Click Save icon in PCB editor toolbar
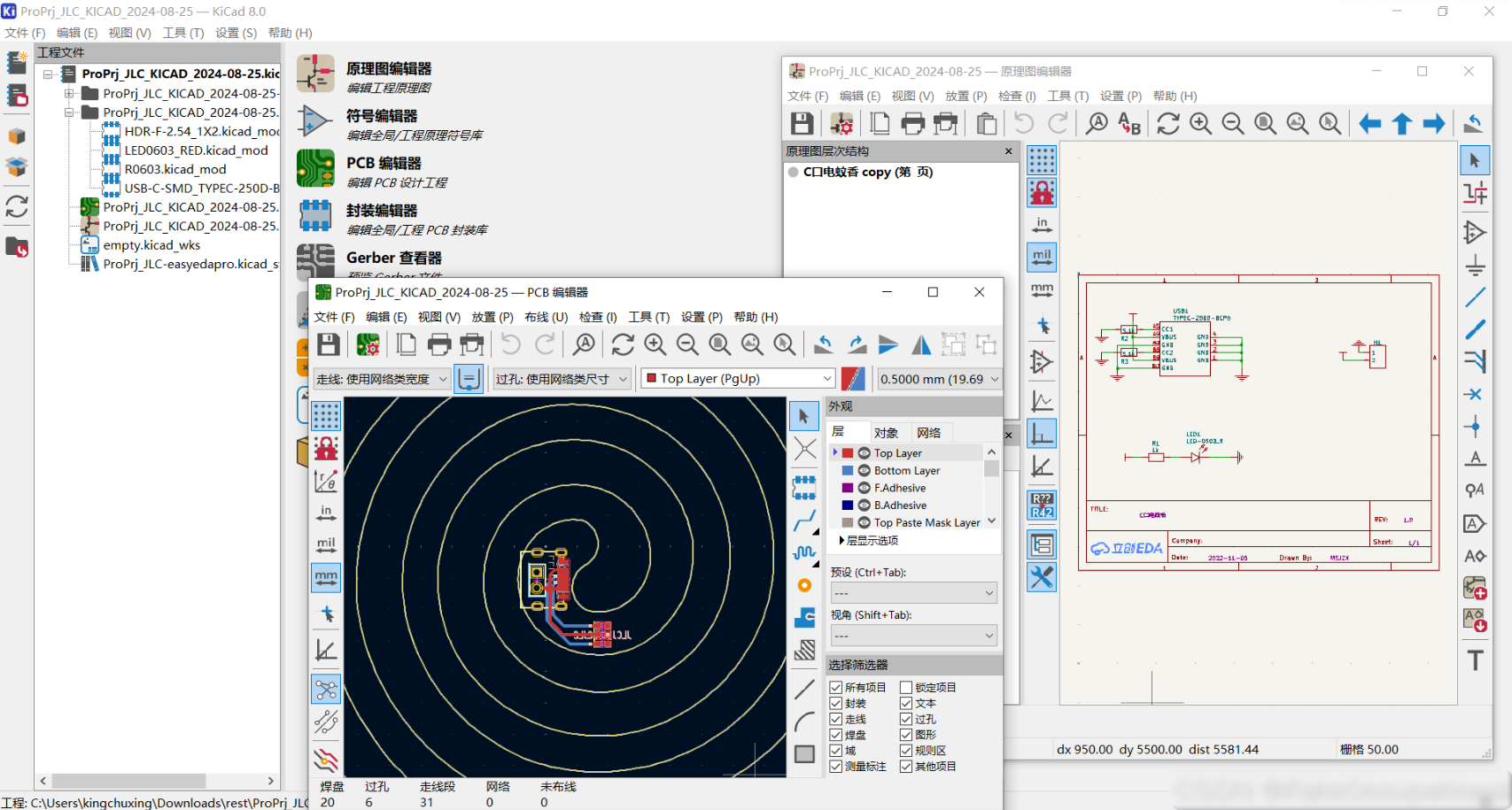1512x810 pixels. pos(329,344)
